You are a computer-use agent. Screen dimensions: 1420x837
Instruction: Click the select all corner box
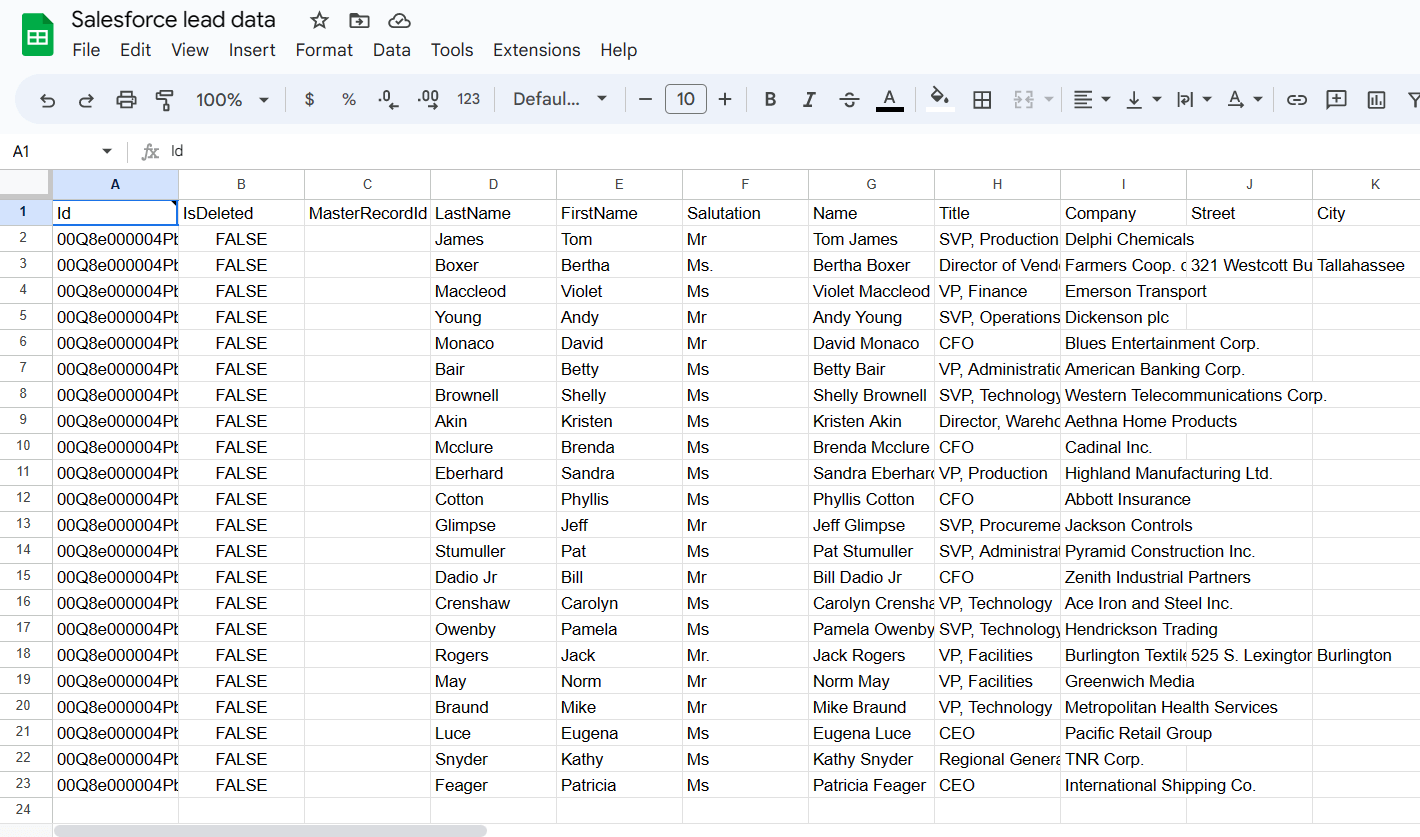[26, 184]
